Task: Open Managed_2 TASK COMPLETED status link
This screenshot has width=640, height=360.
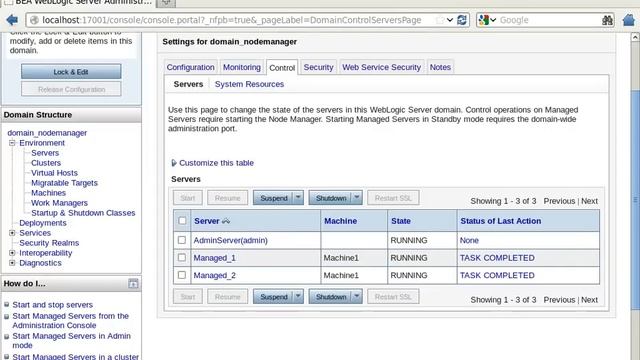Action: tap(497, 275)
